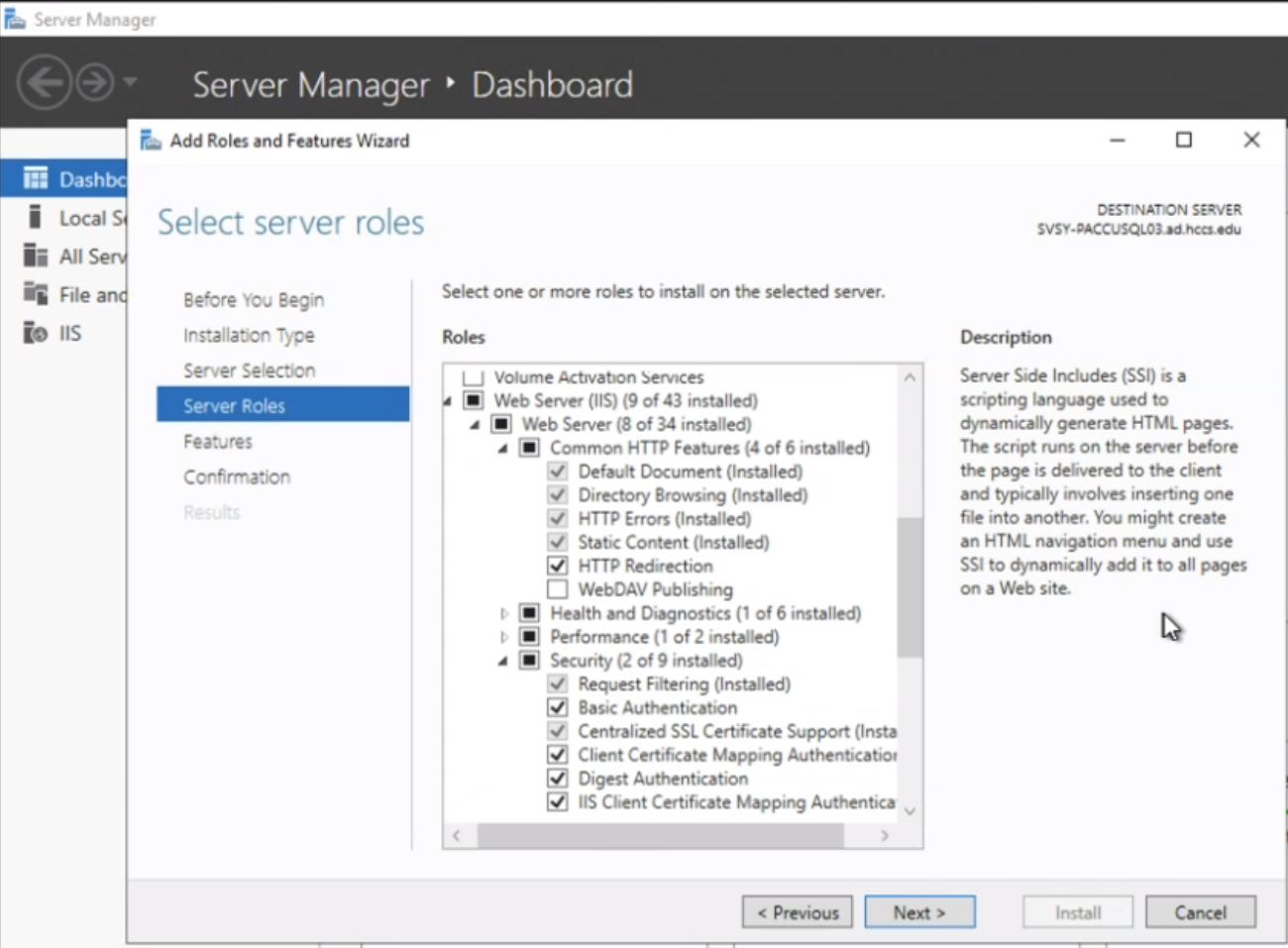This screenshot has width=1288, height=948.
Task: Uncheck the HTTP Redirection checkbox
Action: tap(558, 566)
